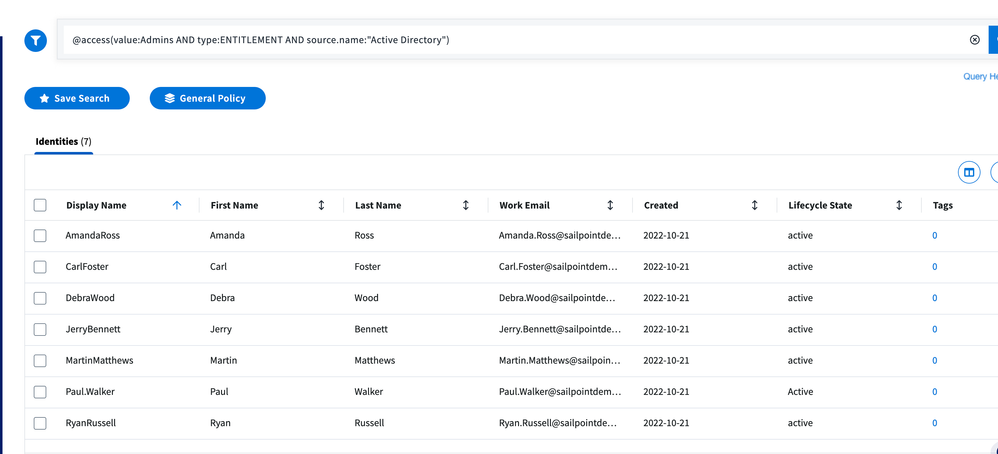Open tags count for Paul.Walker
The image size is (998, 454).
click(935, 392)
